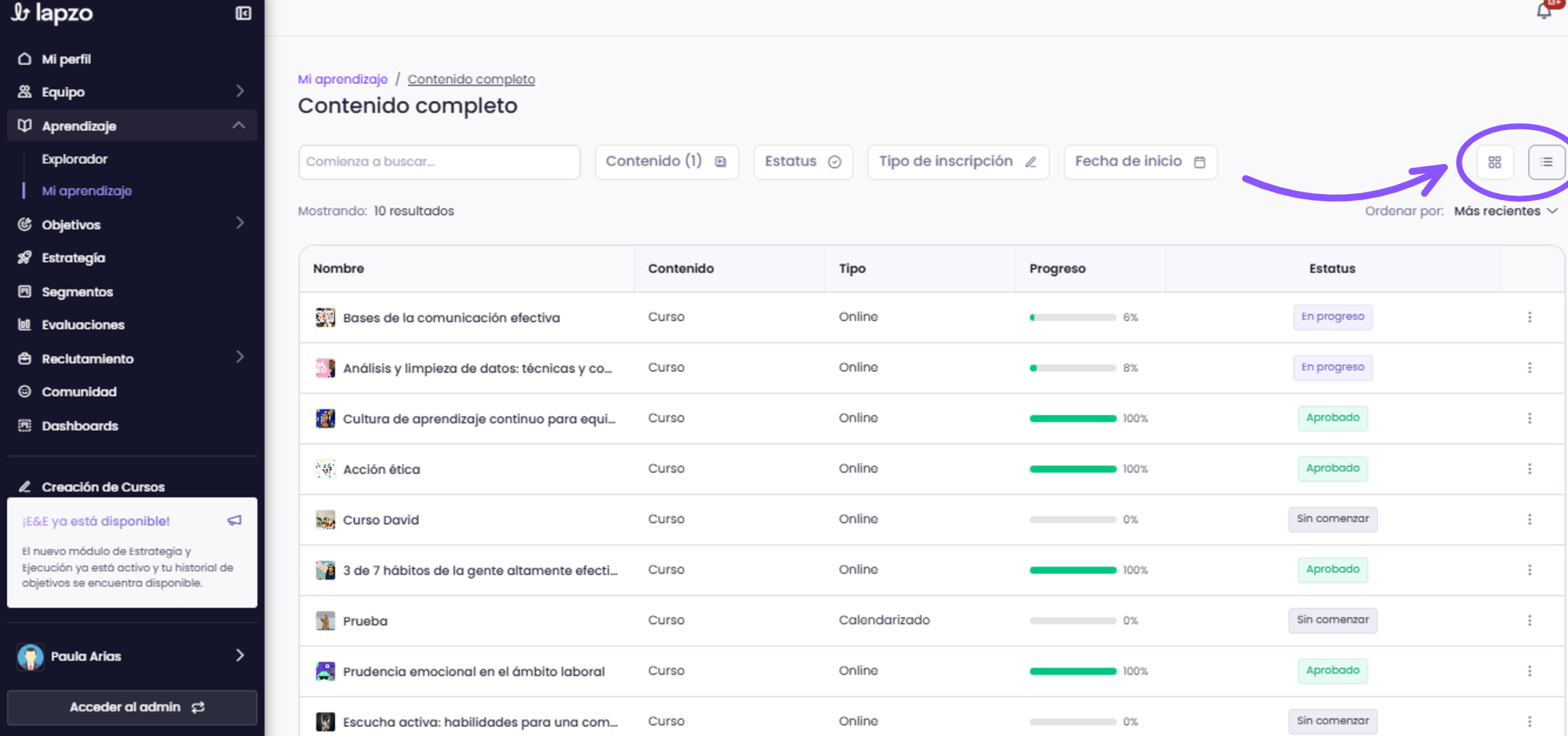Open the Contenido (1) filter
Viewport: 1568px width, 736px height.
click(x=667, y=162)
